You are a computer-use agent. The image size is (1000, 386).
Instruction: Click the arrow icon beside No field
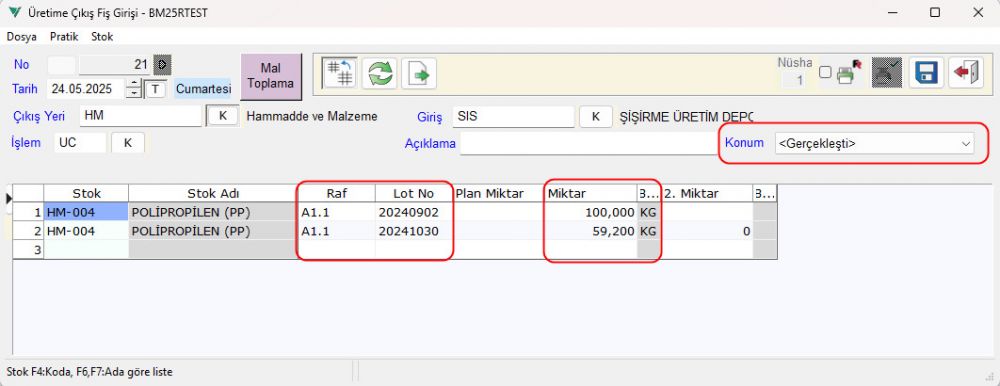[x=163, y=64]
